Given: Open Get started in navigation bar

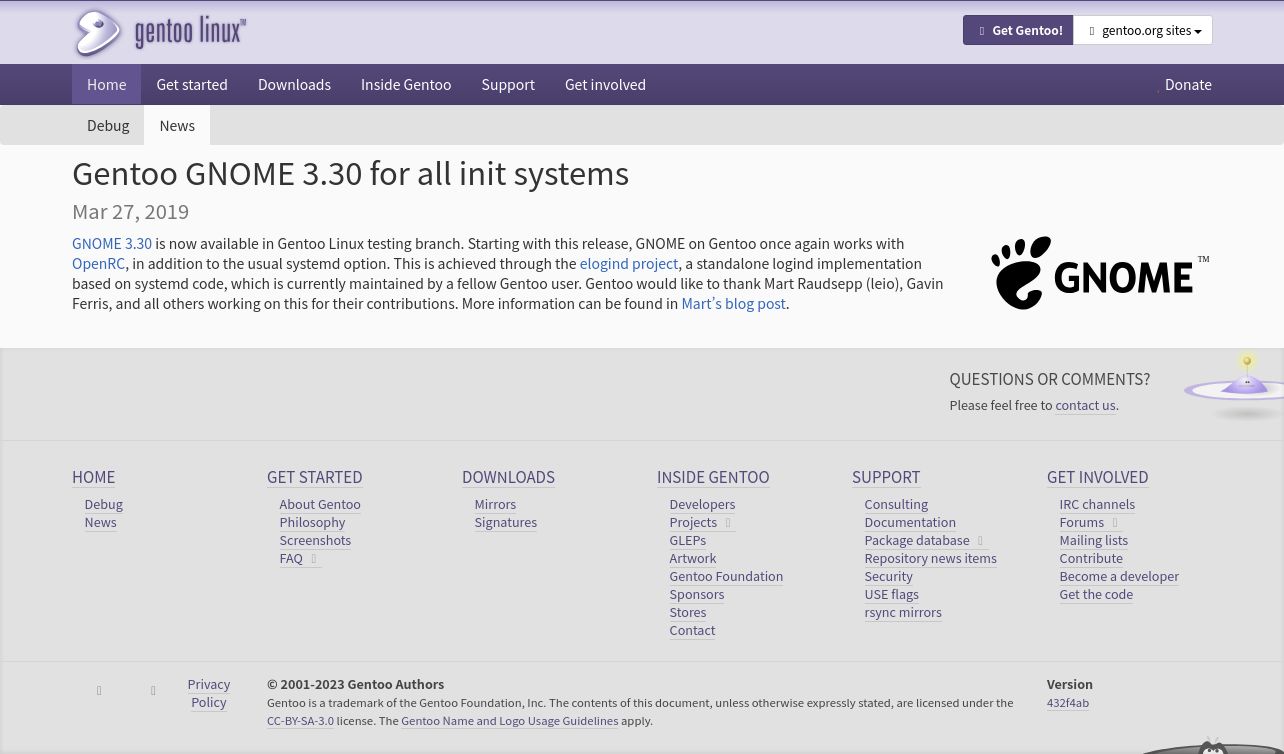Looking at the screenshot, I should coord(192,84).
